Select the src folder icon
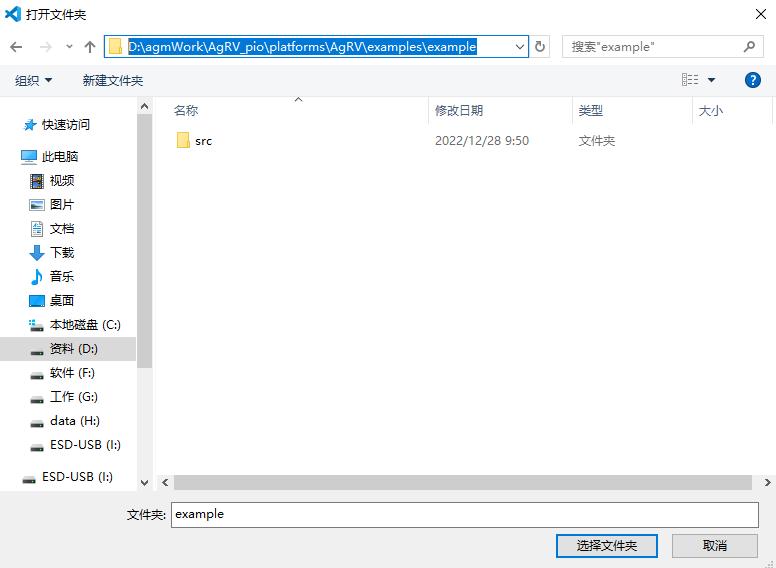The image size is (776, 568). [183, 141]
